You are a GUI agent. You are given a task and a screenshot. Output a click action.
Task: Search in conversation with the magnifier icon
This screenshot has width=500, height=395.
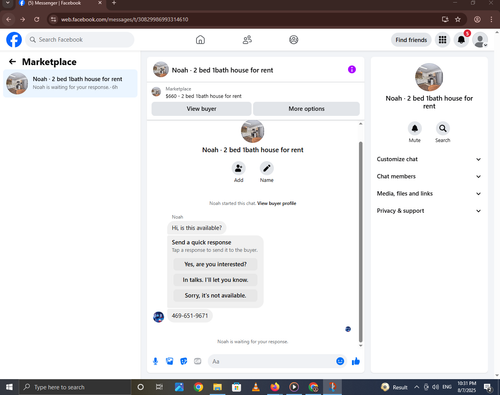(443, 128)
